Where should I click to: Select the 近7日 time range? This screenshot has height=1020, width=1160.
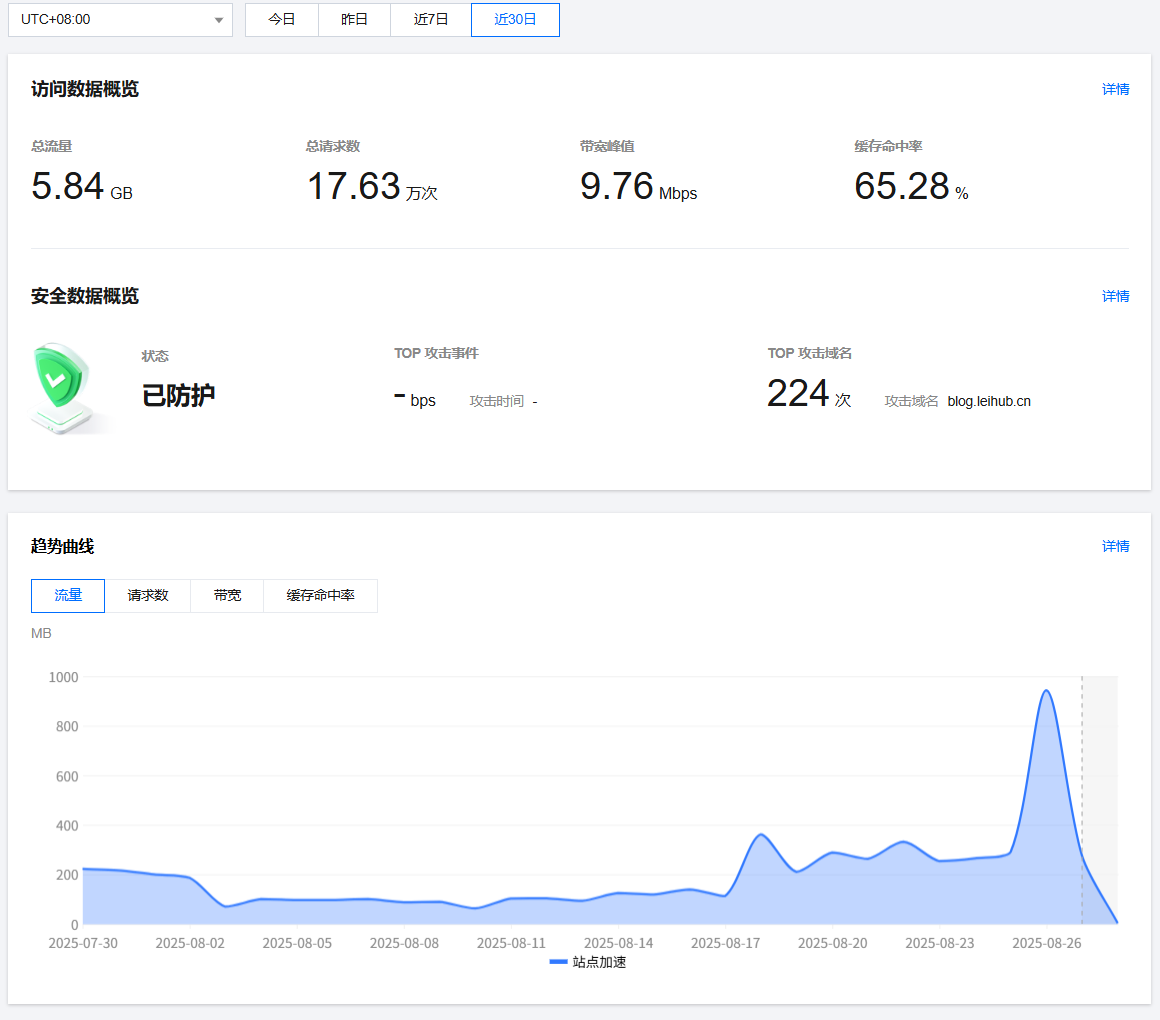coord(431,20)
